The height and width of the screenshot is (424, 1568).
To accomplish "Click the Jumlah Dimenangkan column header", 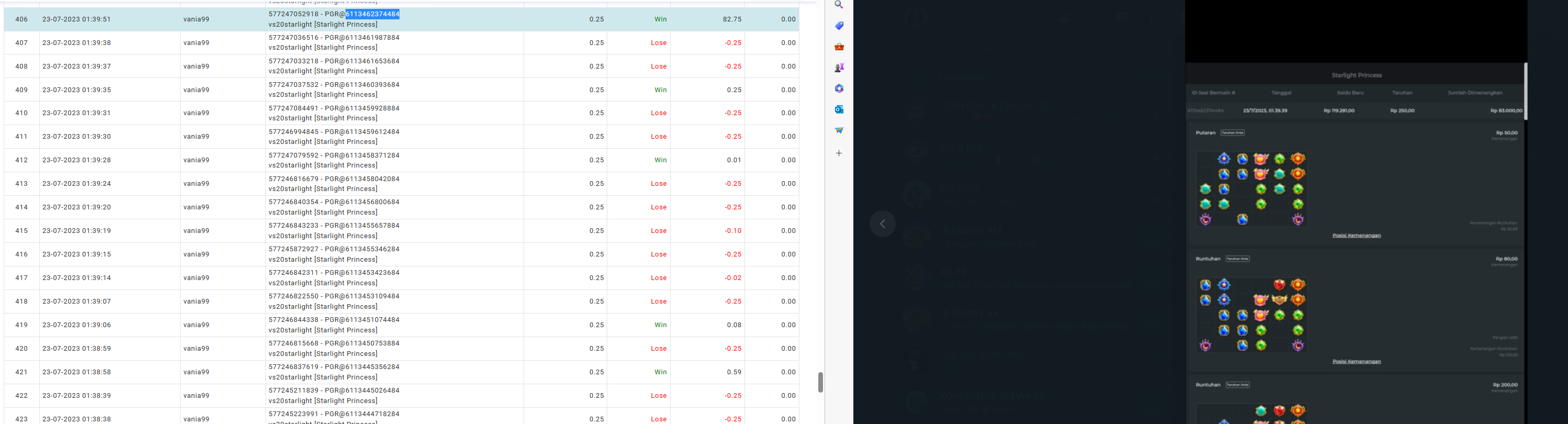I will (1475, 93).
